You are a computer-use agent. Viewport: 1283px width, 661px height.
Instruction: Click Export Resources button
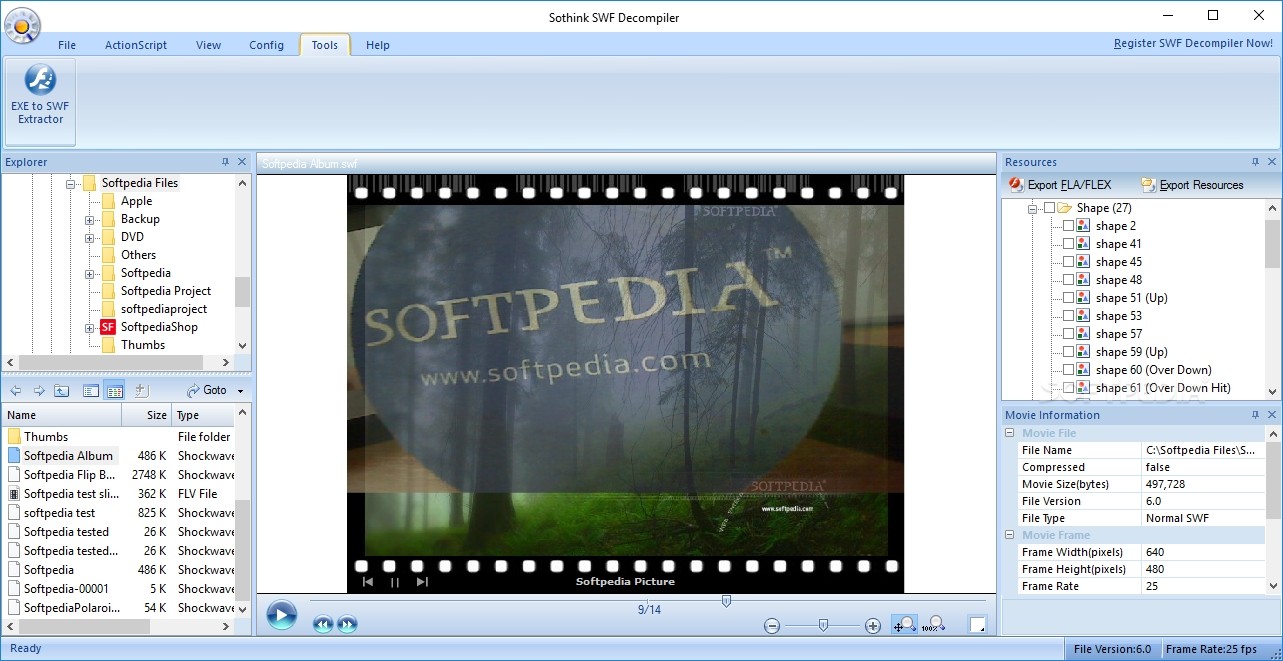tap(1192, 185)
